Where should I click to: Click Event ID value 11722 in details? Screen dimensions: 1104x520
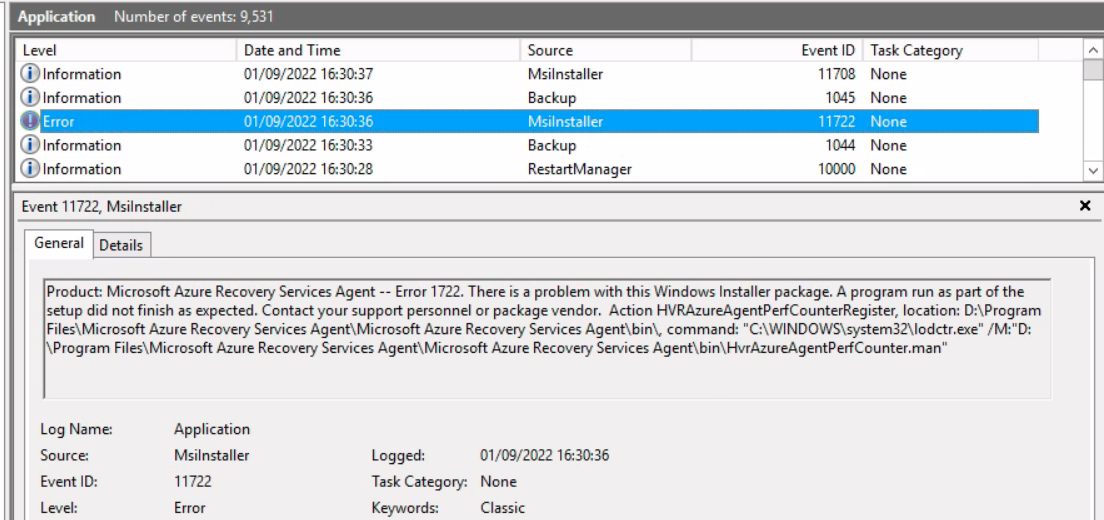pyautogui.click(x=193, y=482)
